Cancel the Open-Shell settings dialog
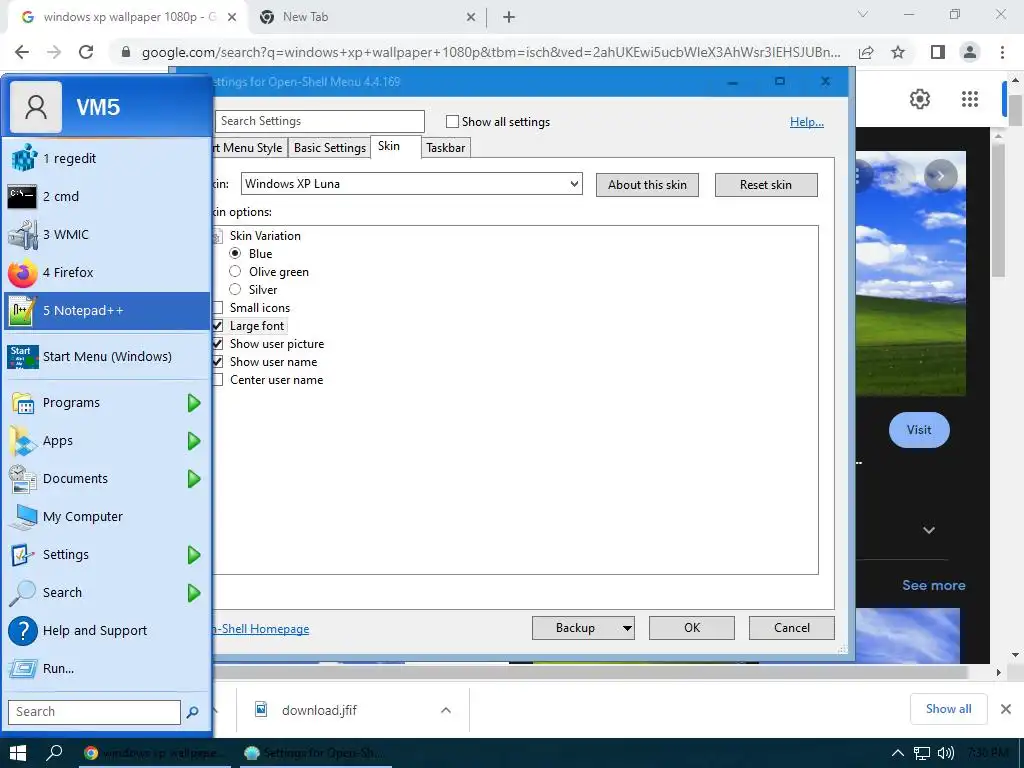Image resolution: width=1024 pixels, height=768 pixels. [x=792, y=628]
